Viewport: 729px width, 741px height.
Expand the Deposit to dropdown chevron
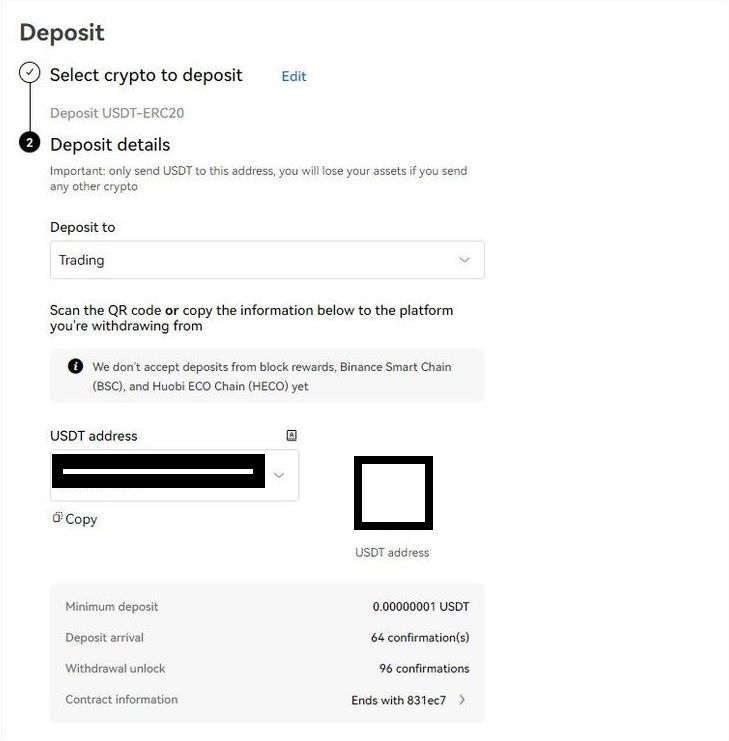(x=464, y=260)
